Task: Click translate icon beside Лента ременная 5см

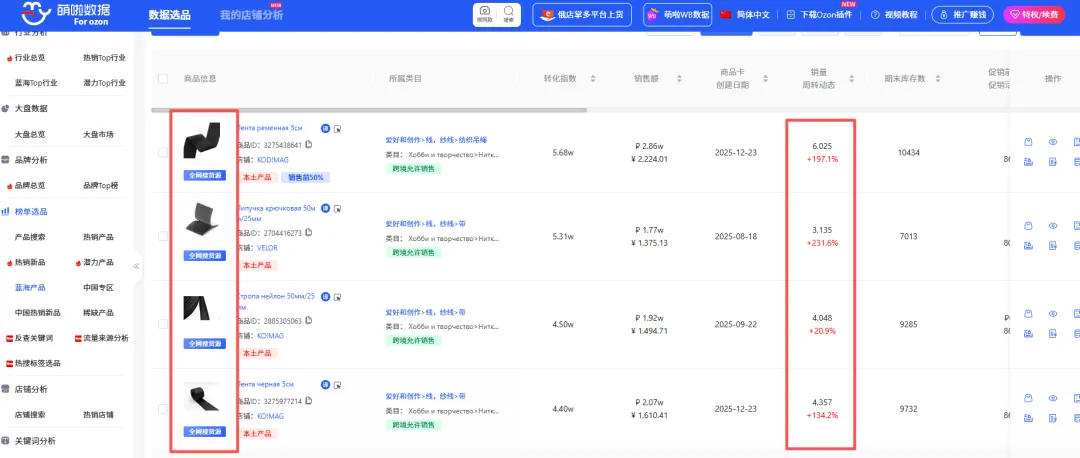Action: (x=325, y=129)
